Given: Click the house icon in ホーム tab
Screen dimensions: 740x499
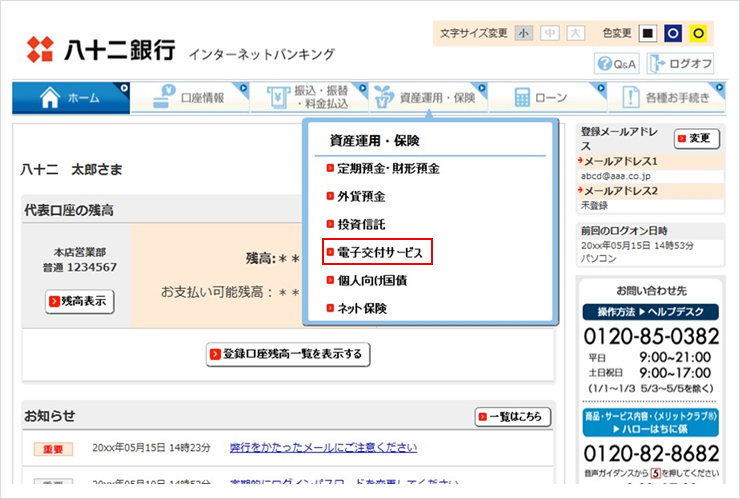Looking at the screenshot, I should click(x=50, y=97).
